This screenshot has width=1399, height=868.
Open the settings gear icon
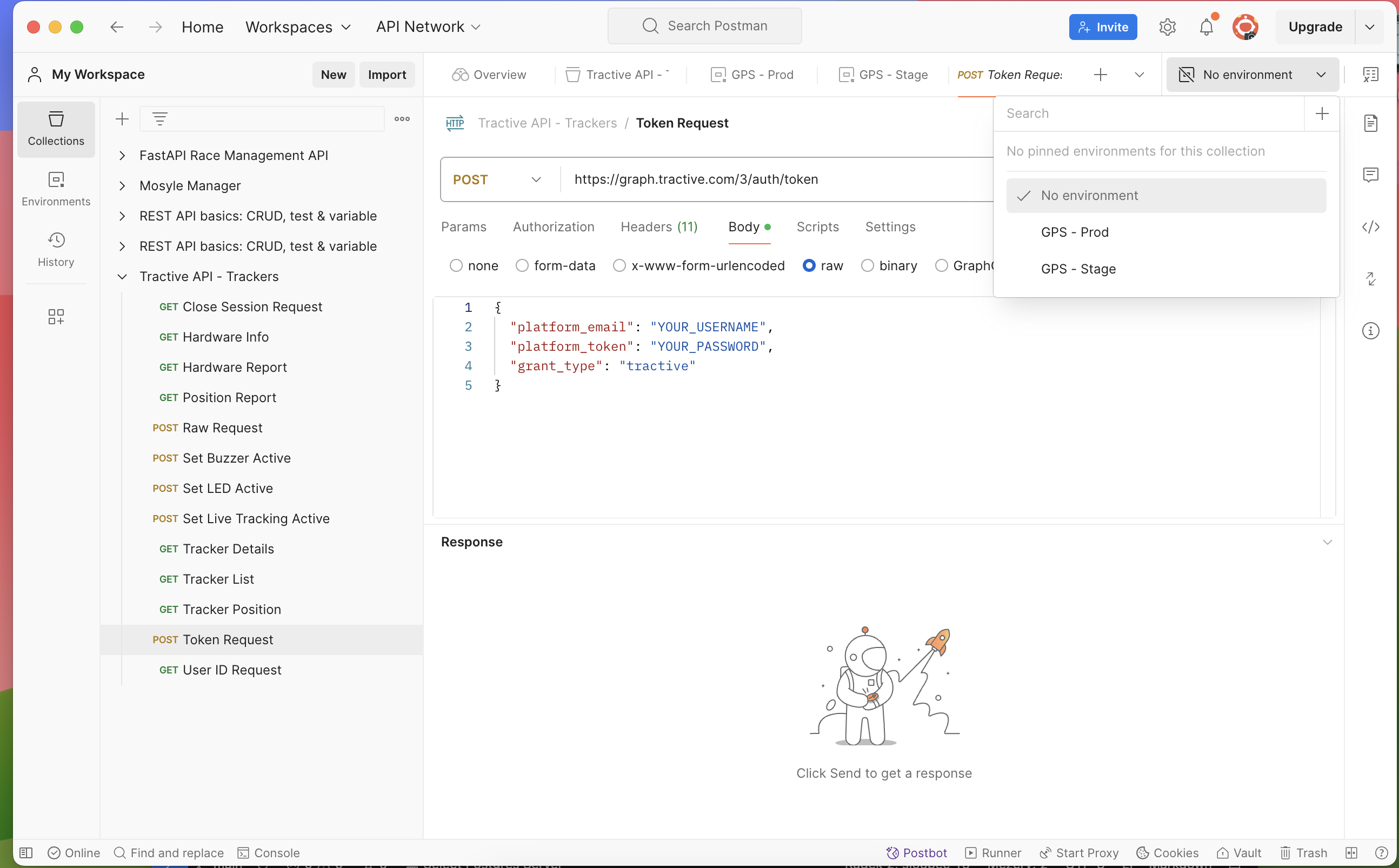point(1167,27)
